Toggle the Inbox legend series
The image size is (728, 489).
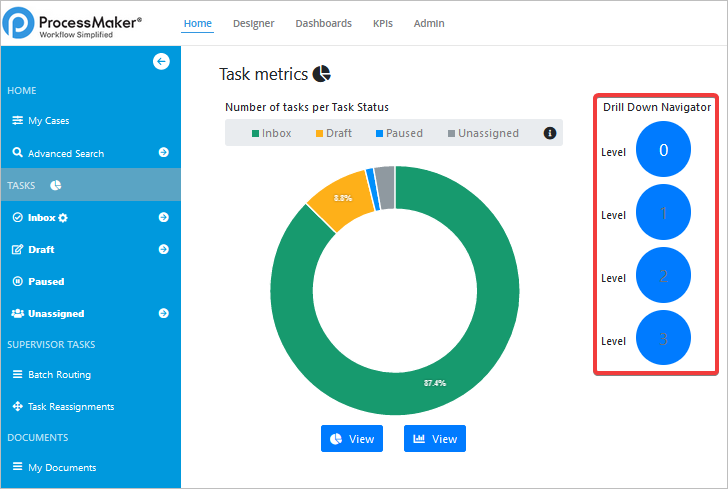[271, 133]
